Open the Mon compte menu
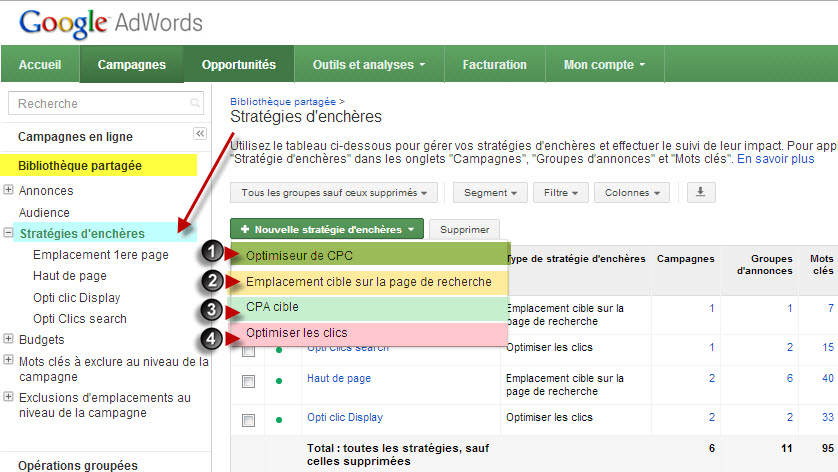The width and height of the screenshot is (838, 472). [x=604, y=65]
